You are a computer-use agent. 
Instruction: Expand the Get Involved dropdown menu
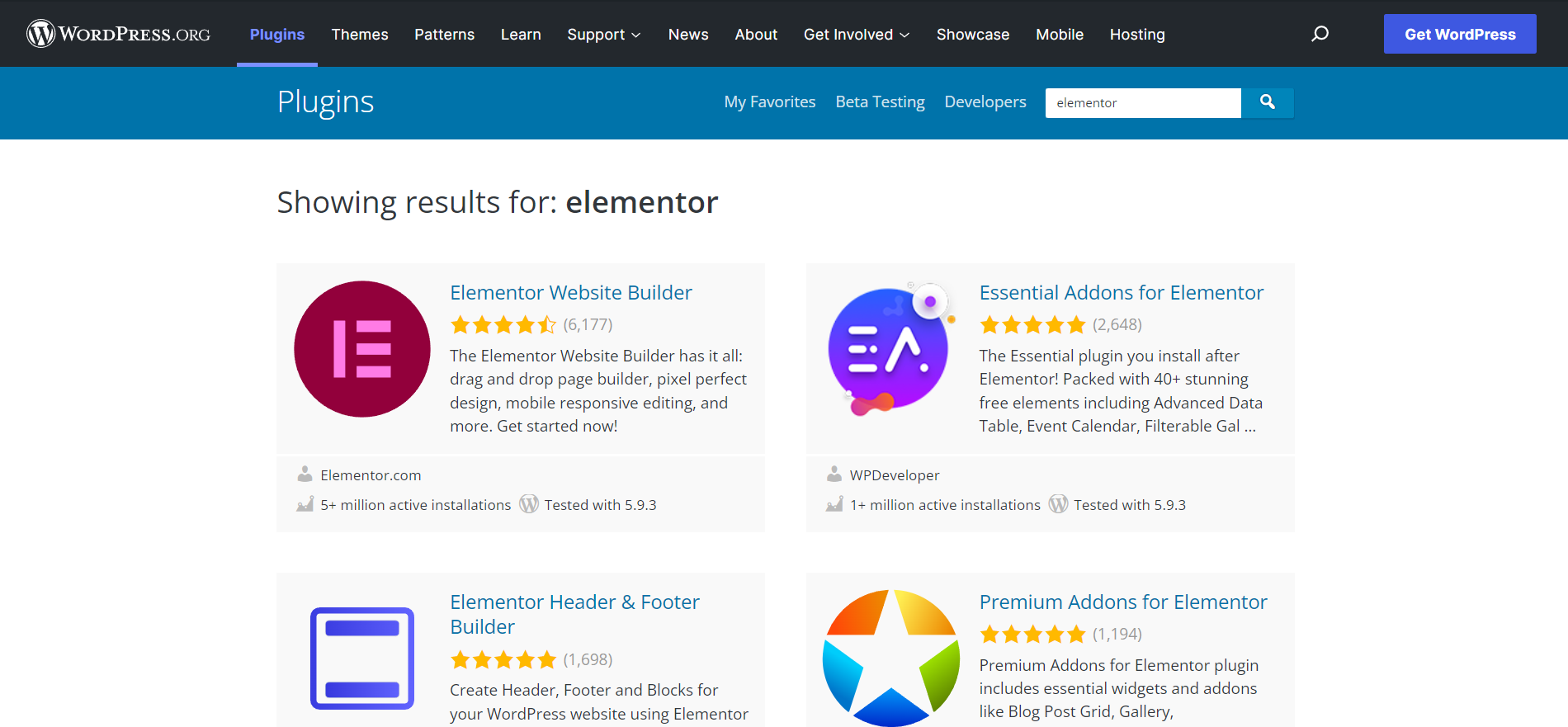(856, 34)
